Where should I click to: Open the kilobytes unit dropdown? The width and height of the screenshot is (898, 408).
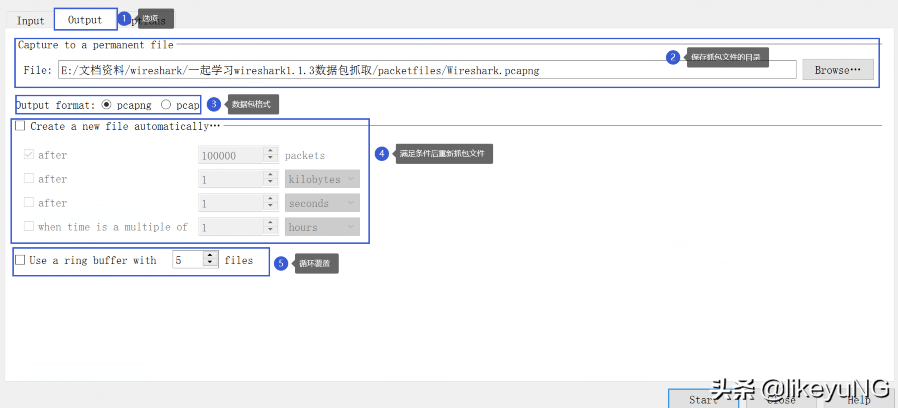coord(322,179)
